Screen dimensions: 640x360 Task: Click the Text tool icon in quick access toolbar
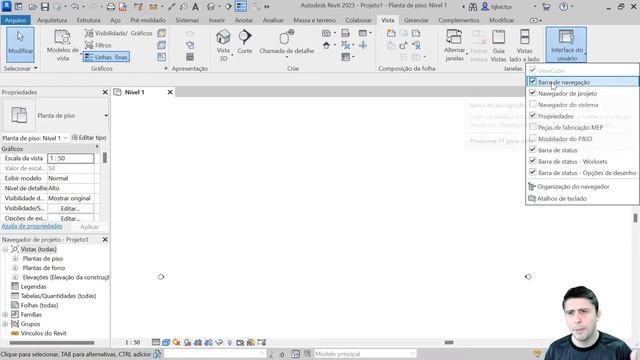click(x=196, y=7)
